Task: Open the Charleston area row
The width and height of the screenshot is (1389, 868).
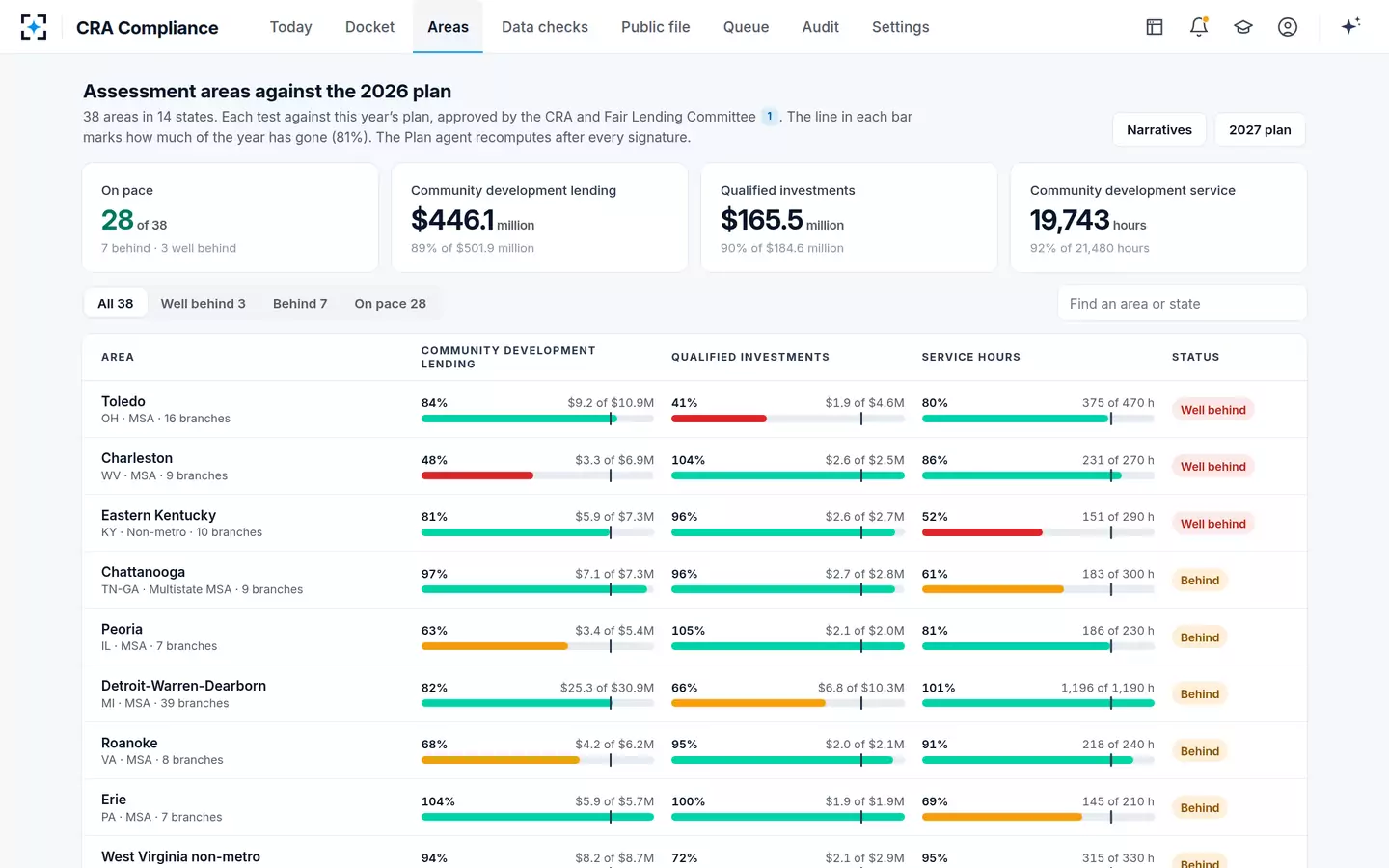Action: click(x=694, y=466)
